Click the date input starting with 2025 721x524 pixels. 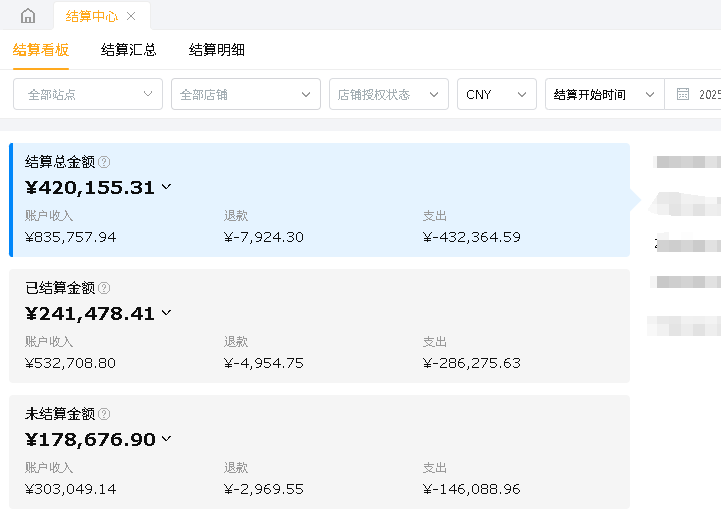pos(709,95)
